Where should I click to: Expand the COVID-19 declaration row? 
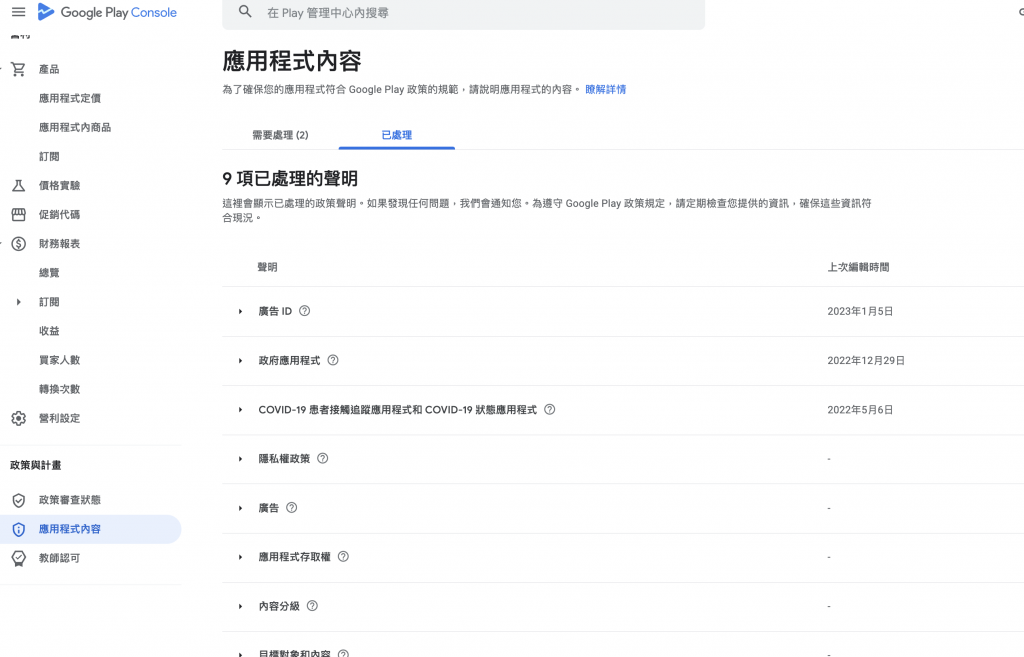[x=240, y=409]
